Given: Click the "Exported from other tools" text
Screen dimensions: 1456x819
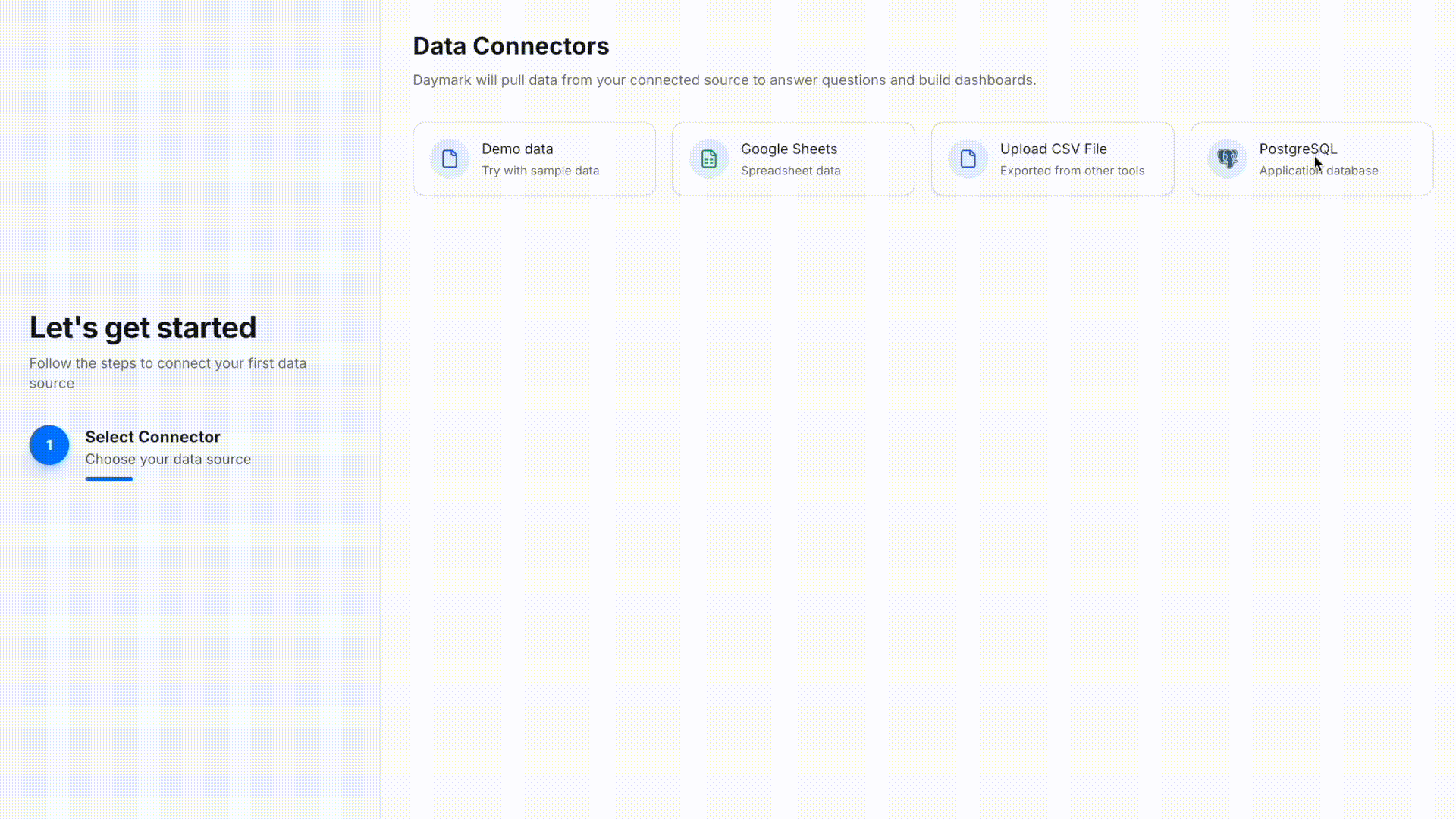Looking at the screenshot, I should pyautogui.click(x=1072, y=171).
